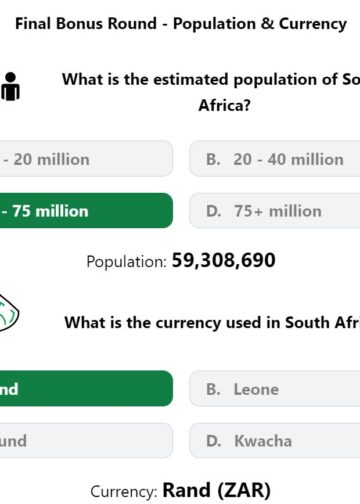
Task: Click the 'Currency:' label
Action: click(124, 492)
